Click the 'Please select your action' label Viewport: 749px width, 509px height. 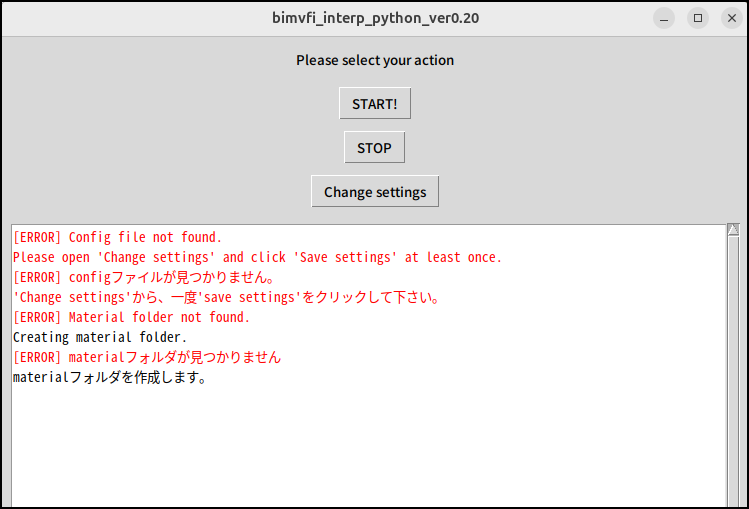tap(375, 60)
